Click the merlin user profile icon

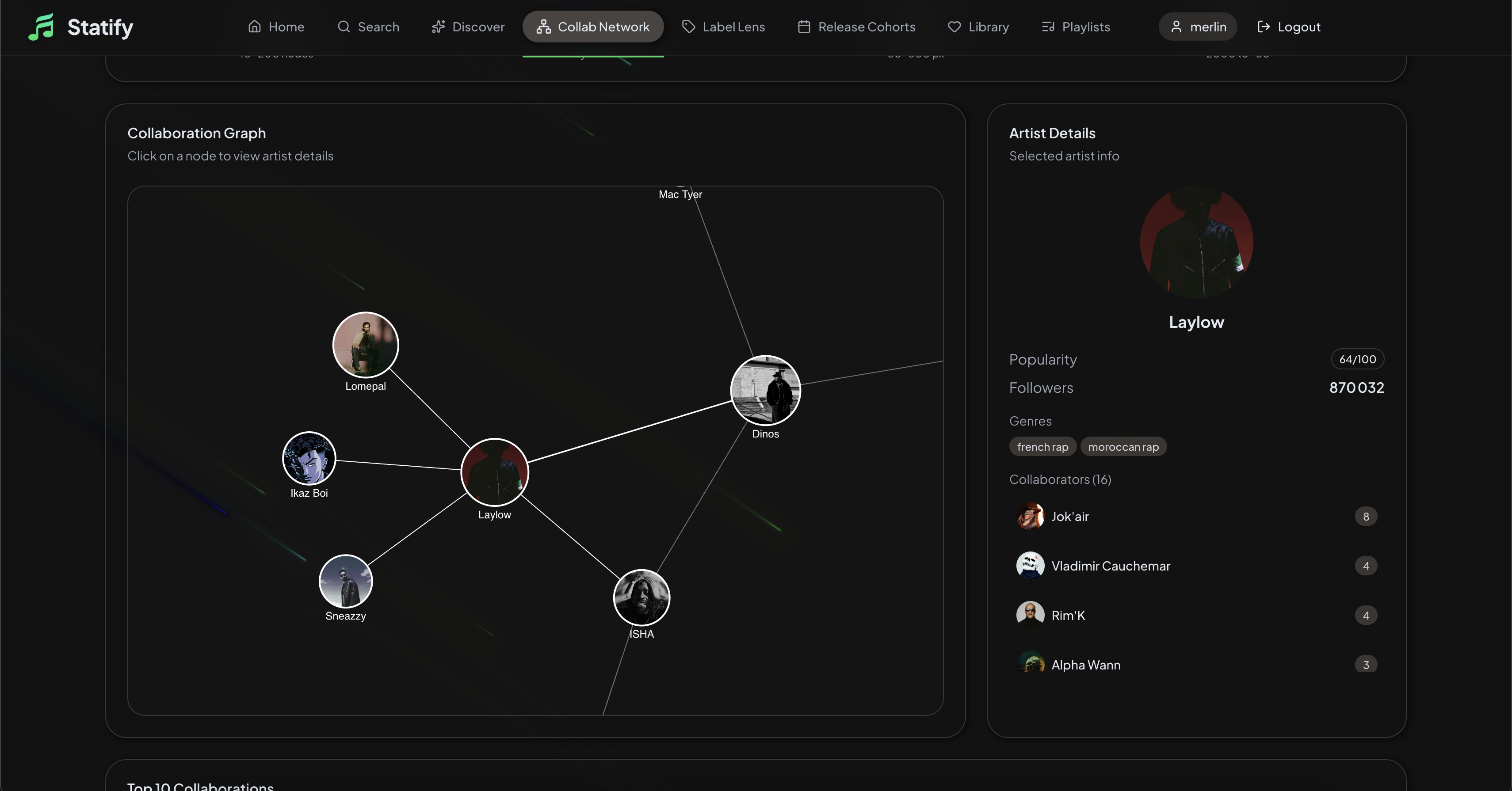(1176, 27)
